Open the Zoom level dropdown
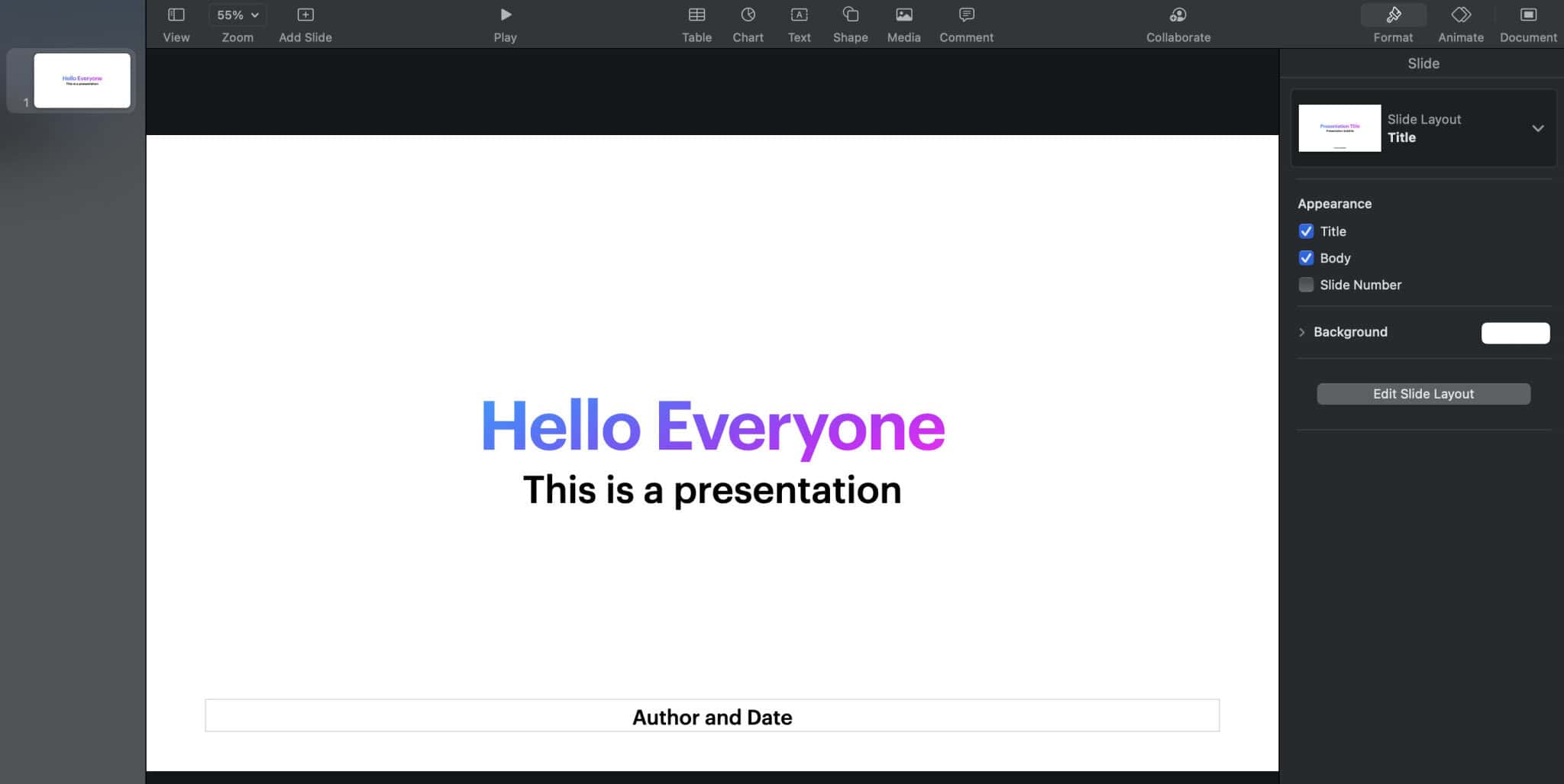This screenshot has width=1564, height=784. [x=237, y=14]
